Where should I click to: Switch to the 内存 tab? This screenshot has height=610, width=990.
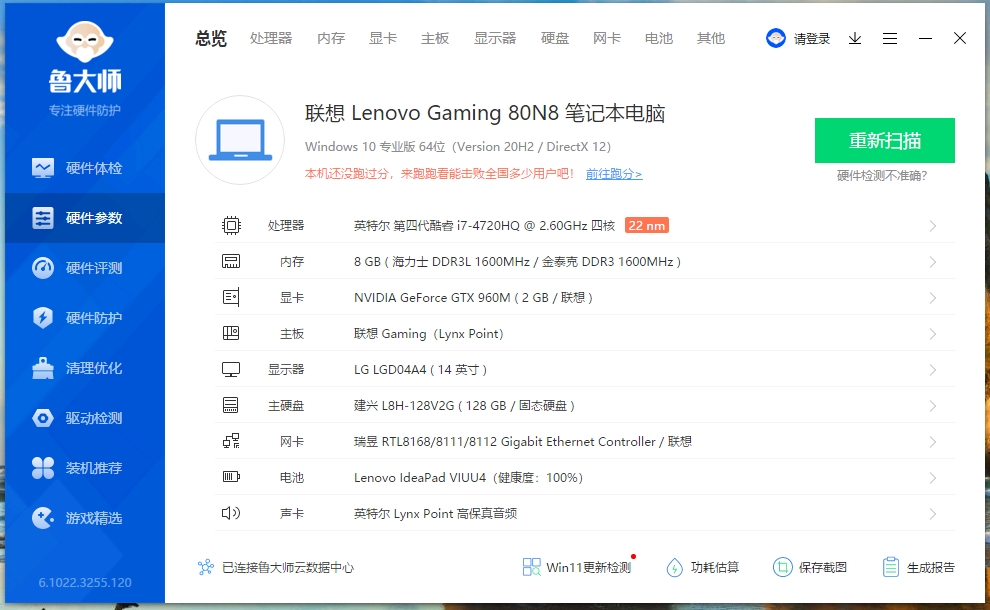coord(331,39)
